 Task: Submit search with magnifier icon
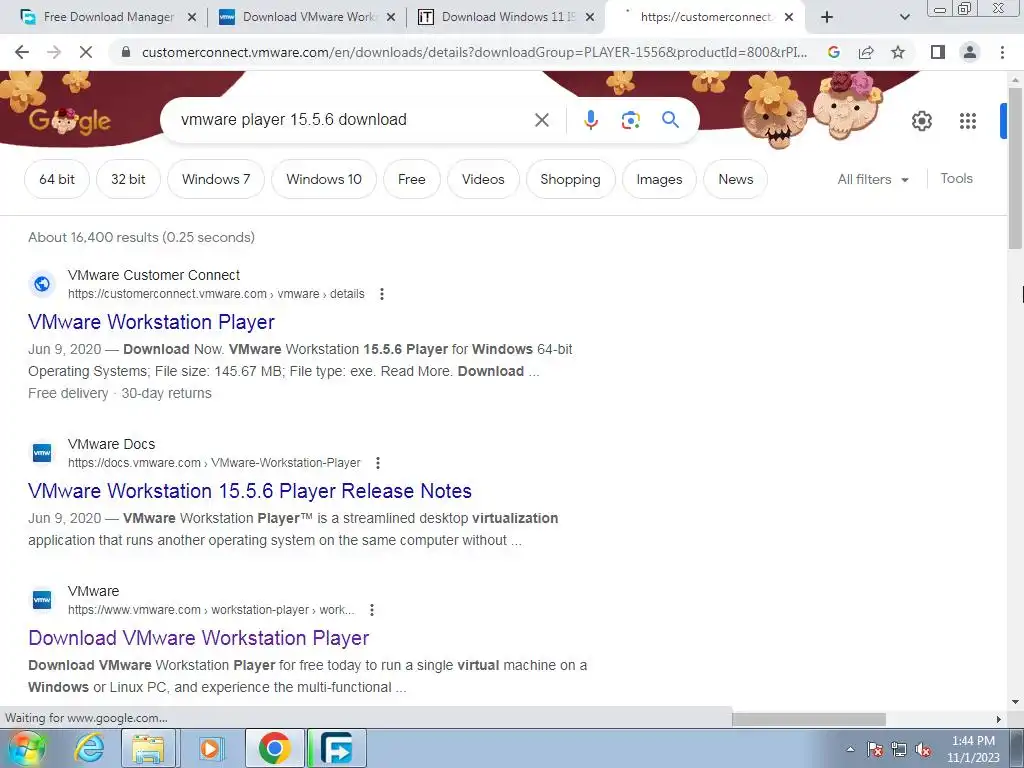(x=670, y=120)
